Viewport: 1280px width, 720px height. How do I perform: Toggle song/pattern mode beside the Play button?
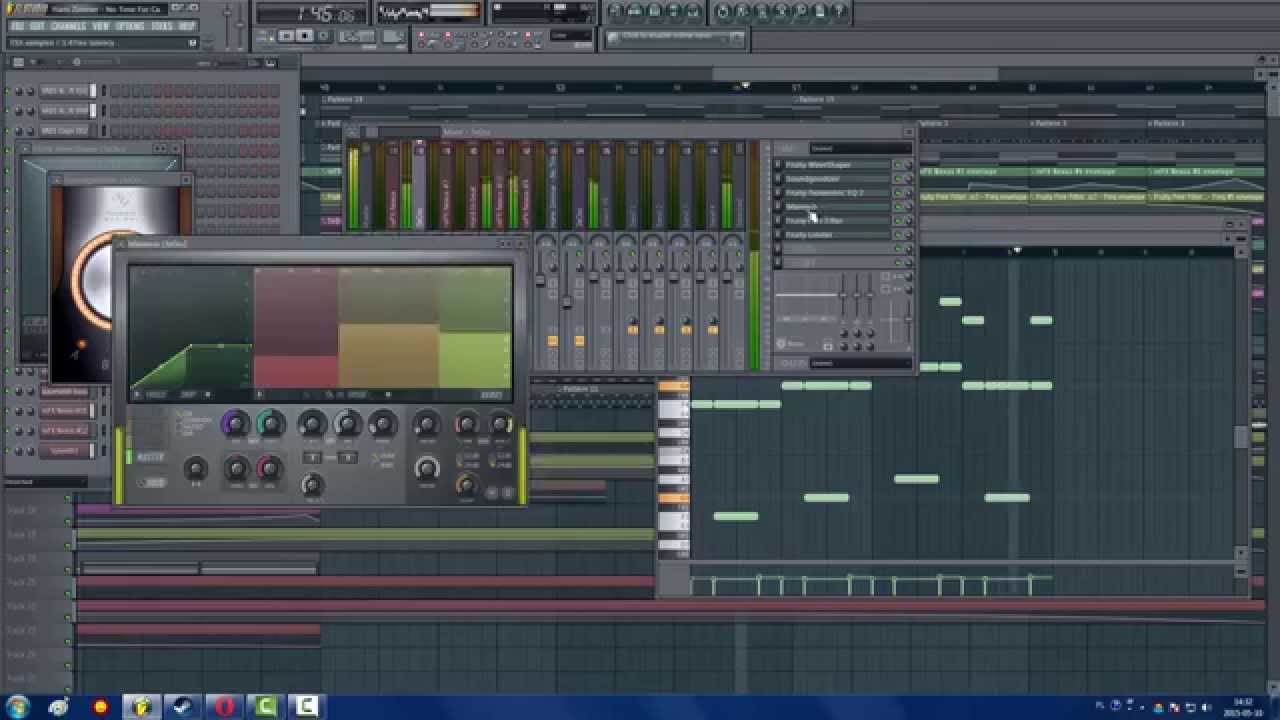pos(265,36)
